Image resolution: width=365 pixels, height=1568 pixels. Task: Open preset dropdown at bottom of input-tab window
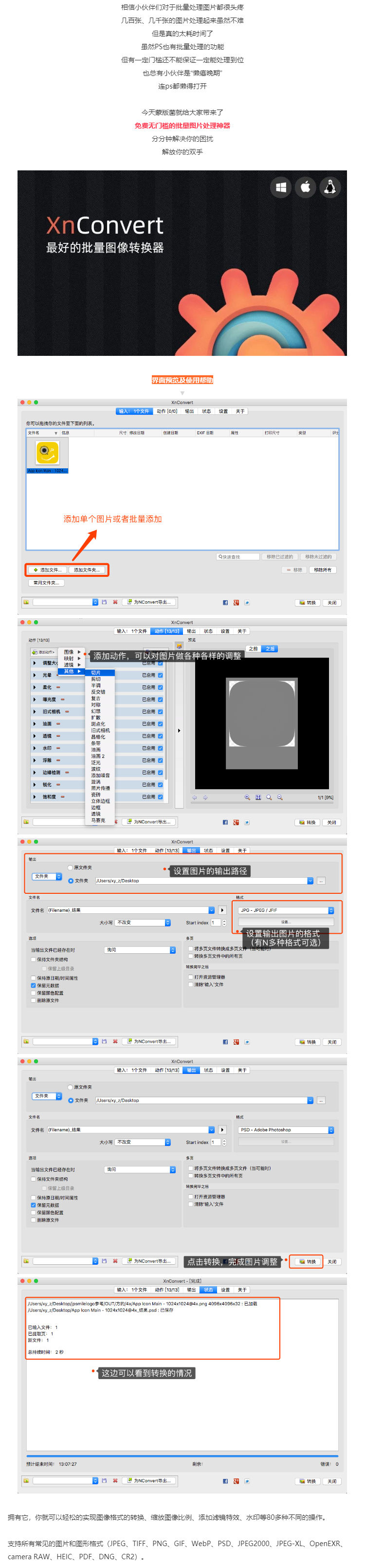(x=65, y=602)
